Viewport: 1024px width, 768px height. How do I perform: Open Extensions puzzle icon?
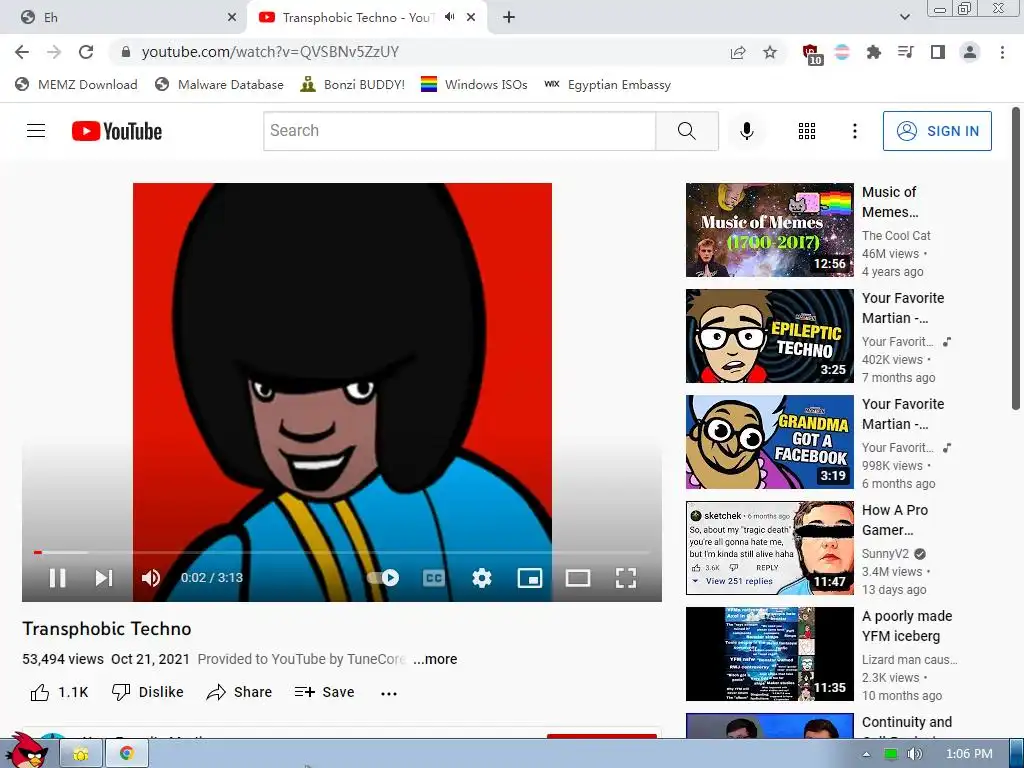pyautogui.click(x=874, y=52)
